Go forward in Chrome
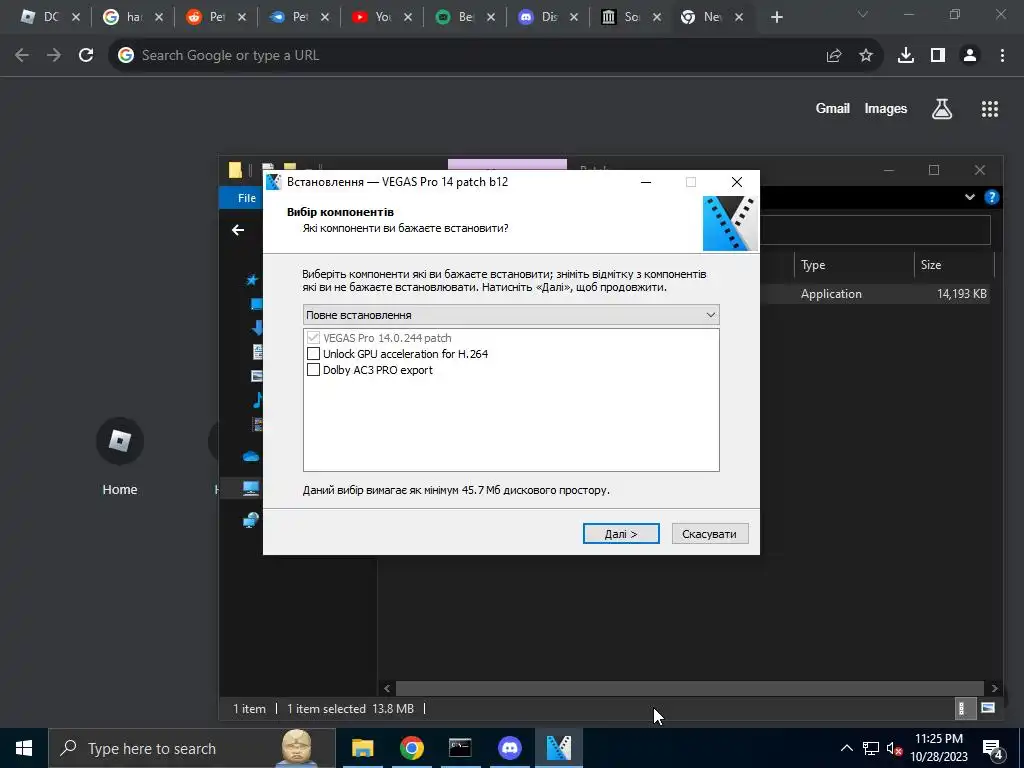 (54, 56)
